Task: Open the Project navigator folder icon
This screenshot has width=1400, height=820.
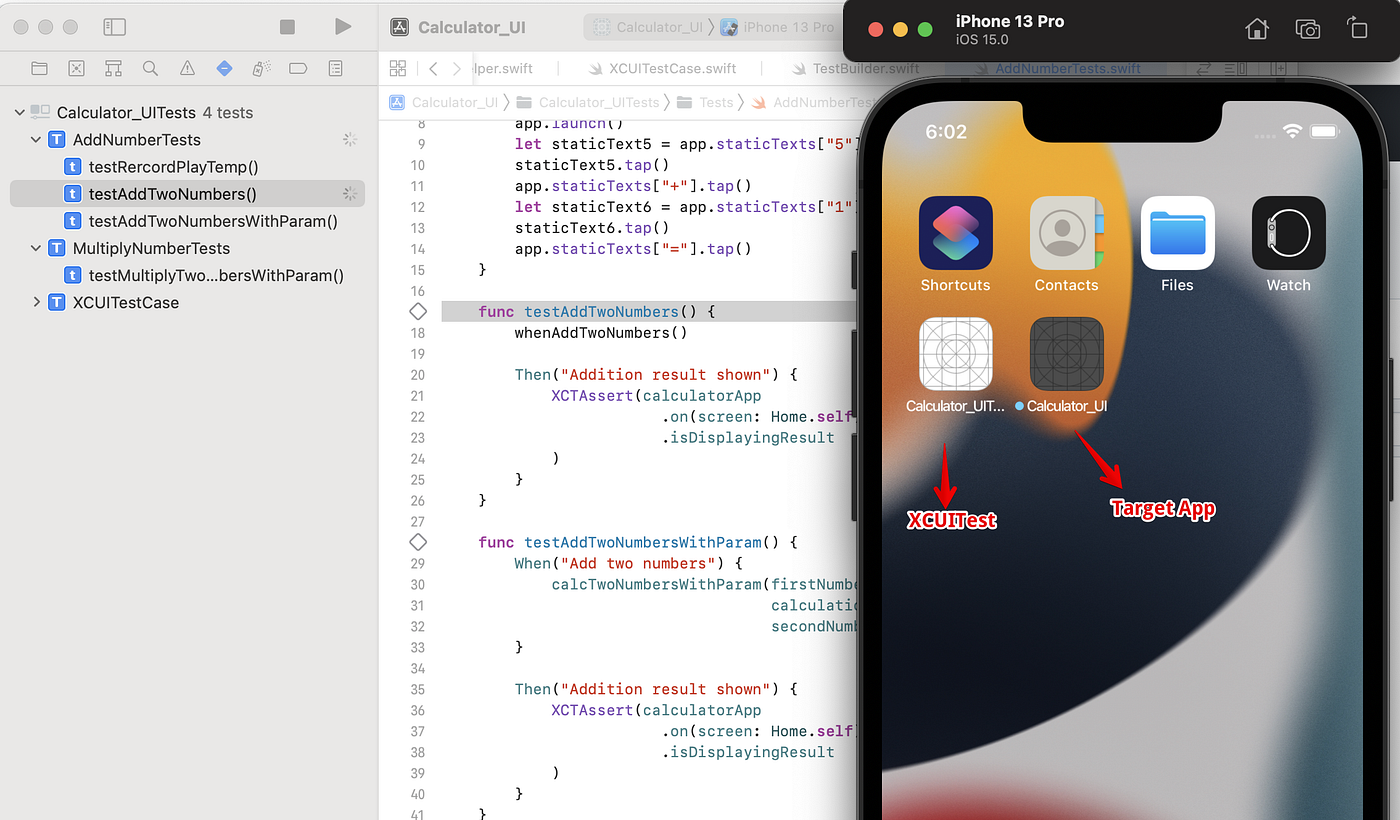Action: point(39,68)
